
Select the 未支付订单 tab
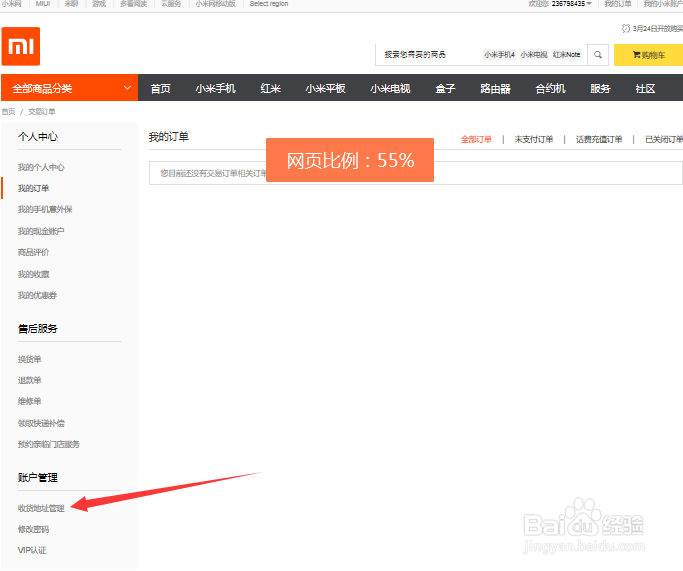tap(534, 139)
